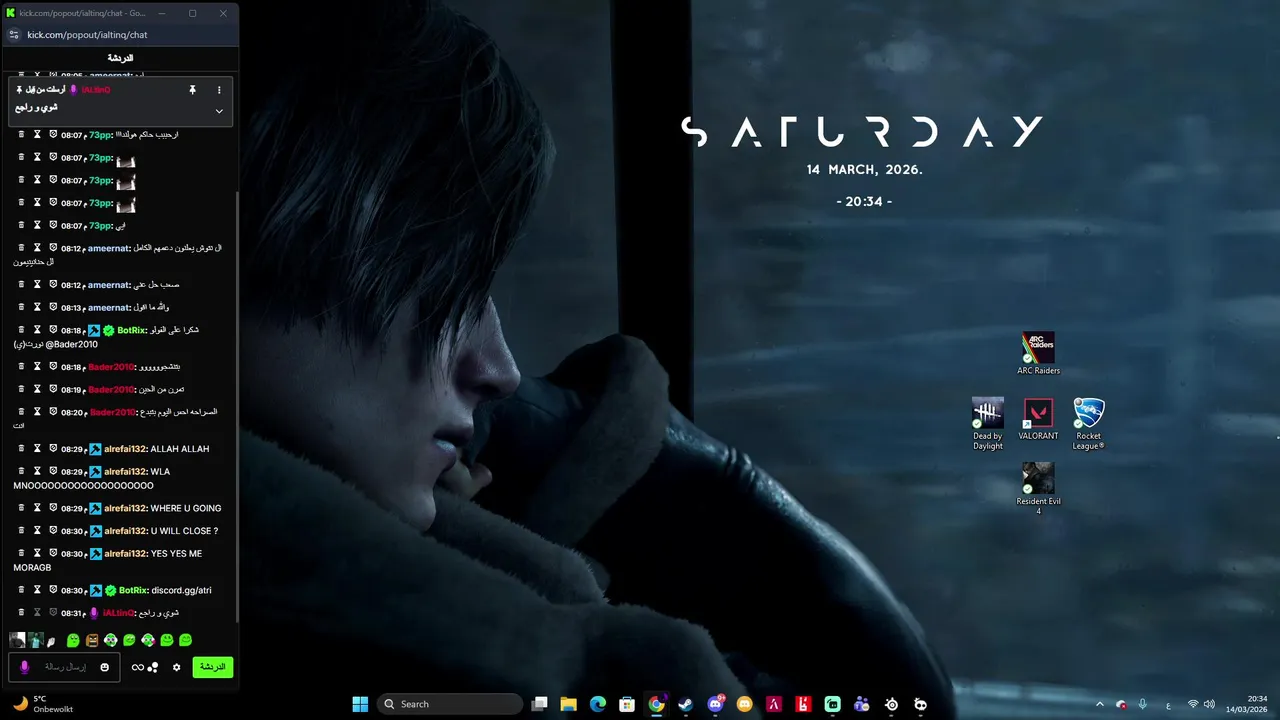Screen dimensions: 1280x720
Task: Click ameernat username on 08:13 message
Action: (x=109, y=308)
